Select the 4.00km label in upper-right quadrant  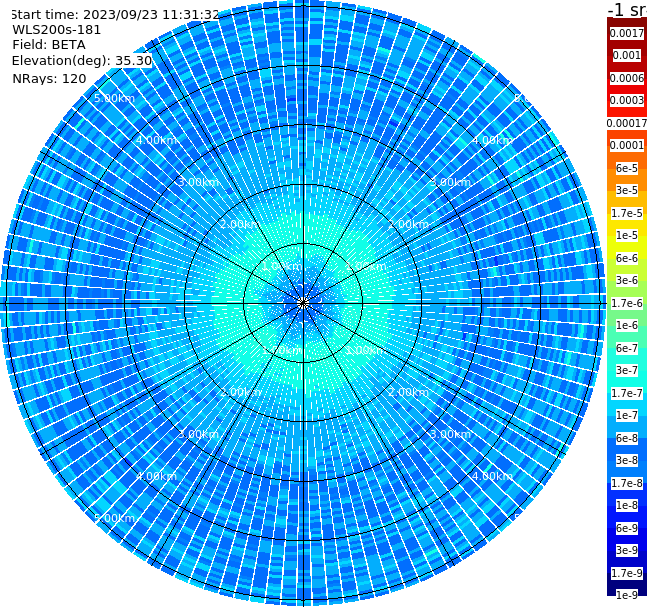coord(492,140)
